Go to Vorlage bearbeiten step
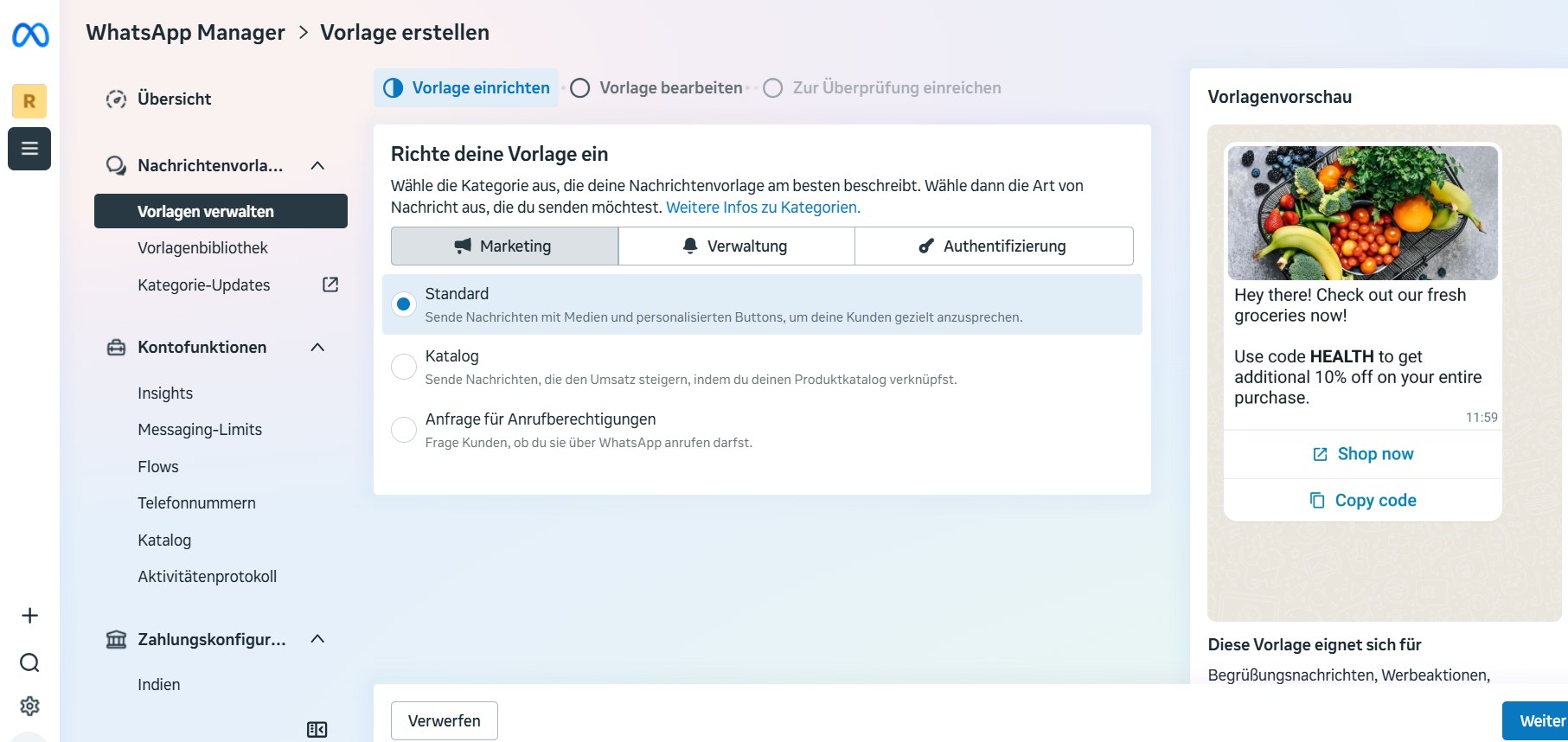Image resolution: width=1568 pixels, height=742 pixels. (656, 88)
